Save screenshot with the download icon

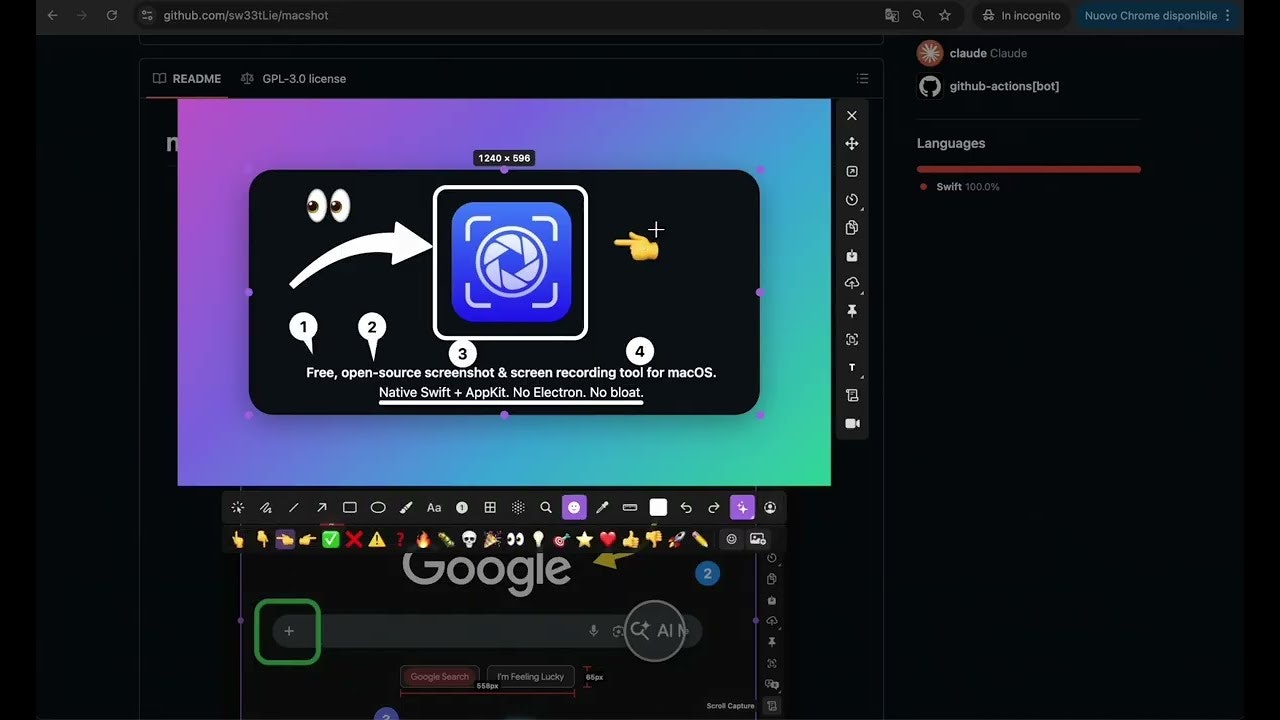point(852,255)
